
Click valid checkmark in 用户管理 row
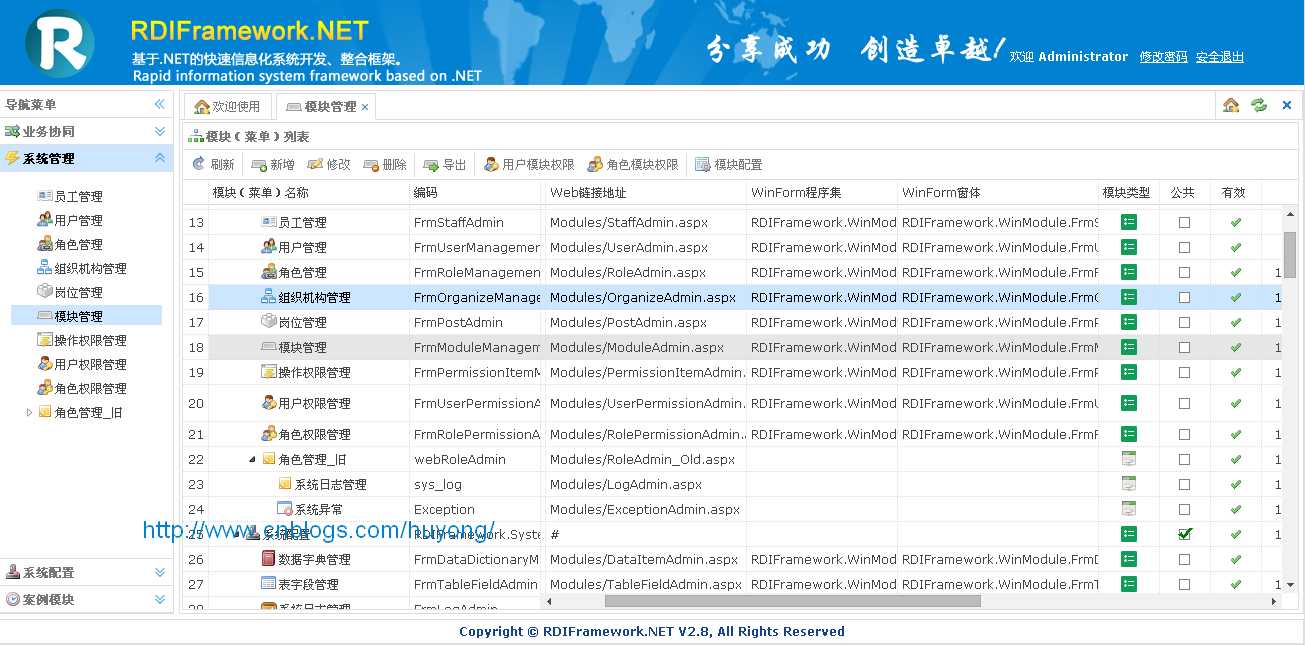coord(1236,247)
